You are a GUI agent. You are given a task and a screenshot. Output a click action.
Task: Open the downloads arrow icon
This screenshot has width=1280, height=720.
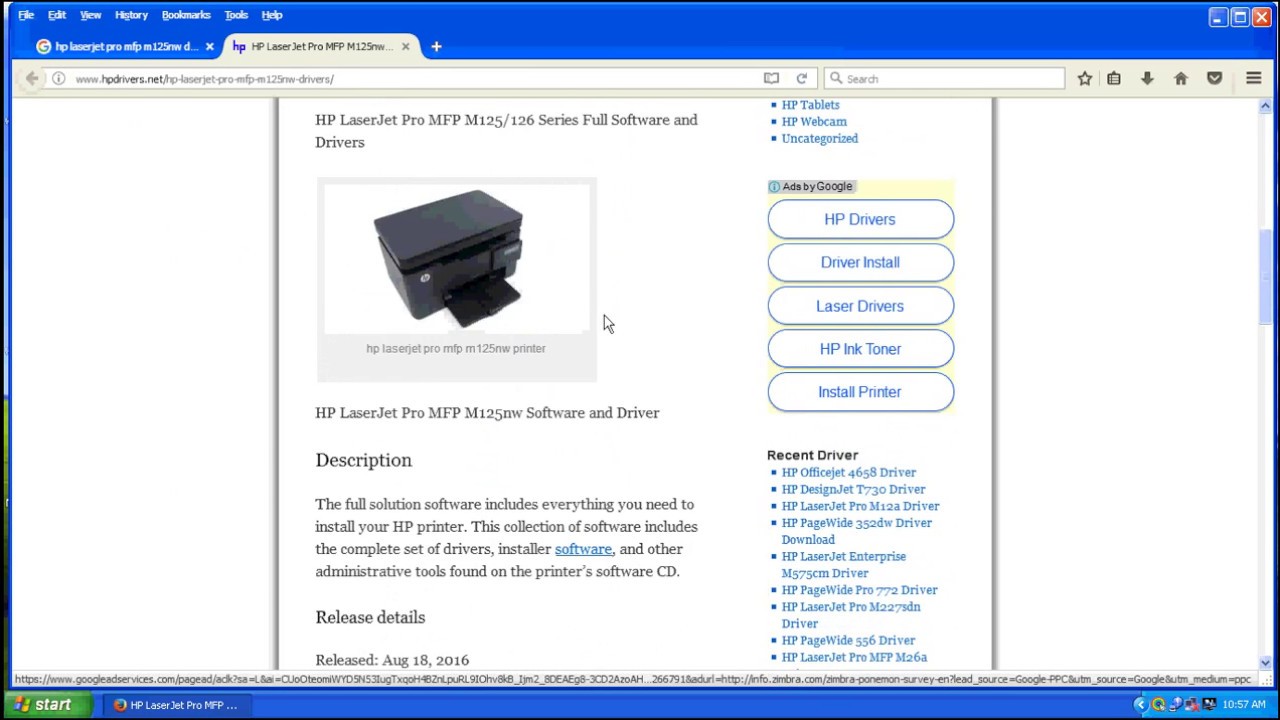tap(1147, 78)
